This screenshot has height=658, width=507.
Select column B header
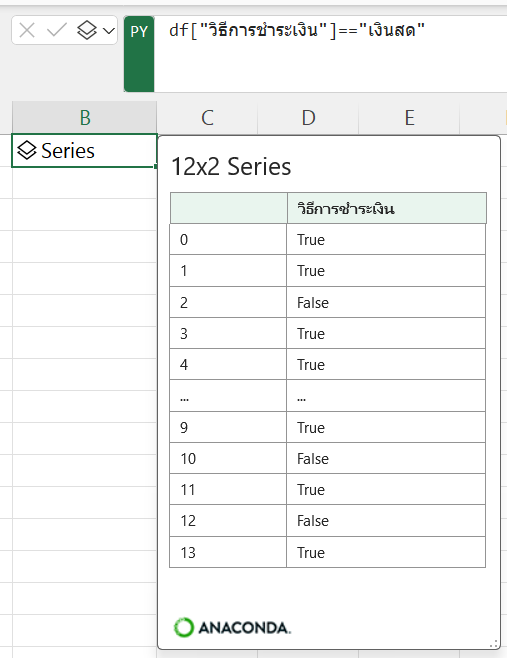coord(85,118)
